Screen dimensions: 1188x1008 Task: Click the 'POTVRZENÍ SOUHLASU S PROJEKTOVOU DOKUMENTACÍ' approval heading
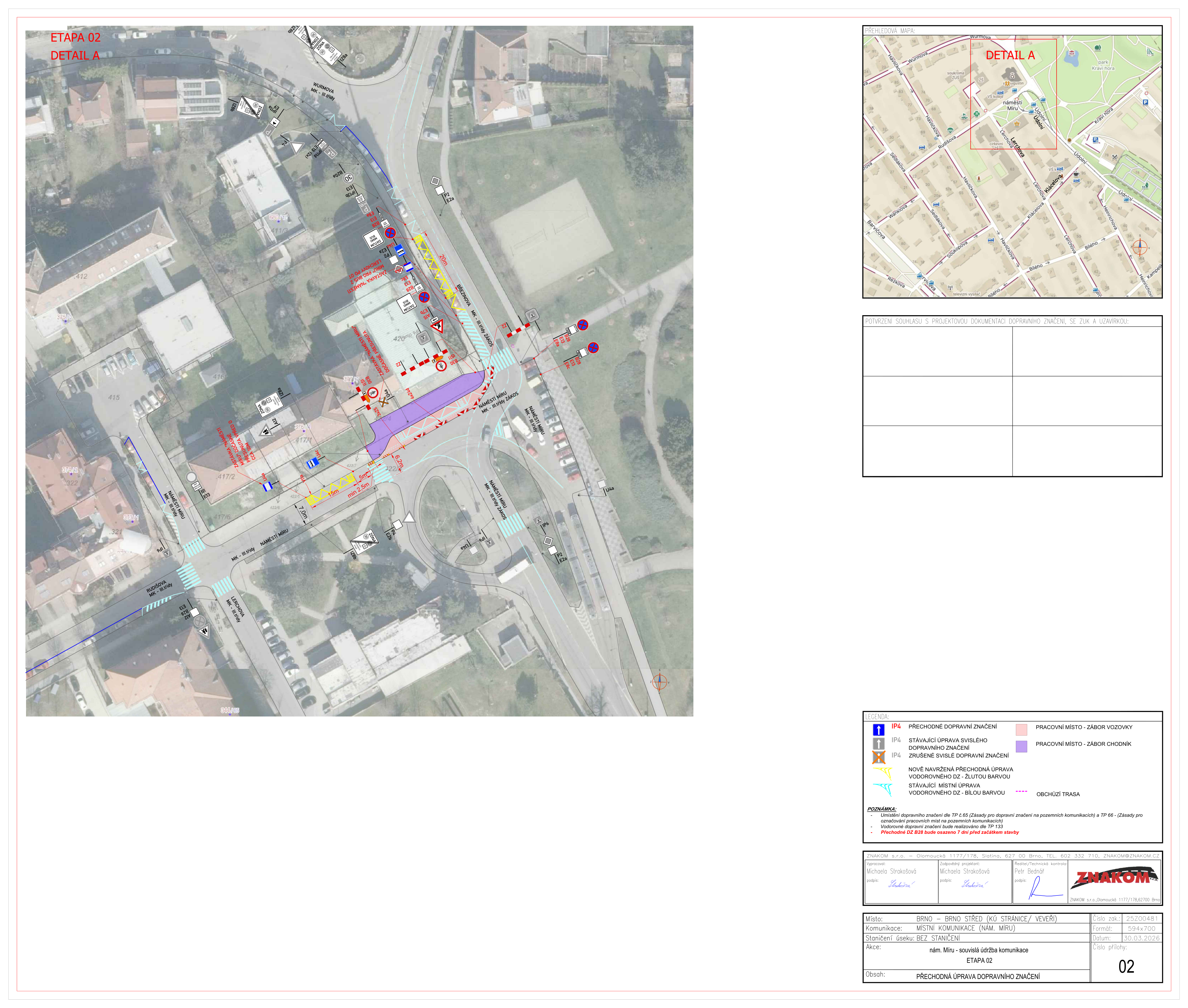(996, 321)
